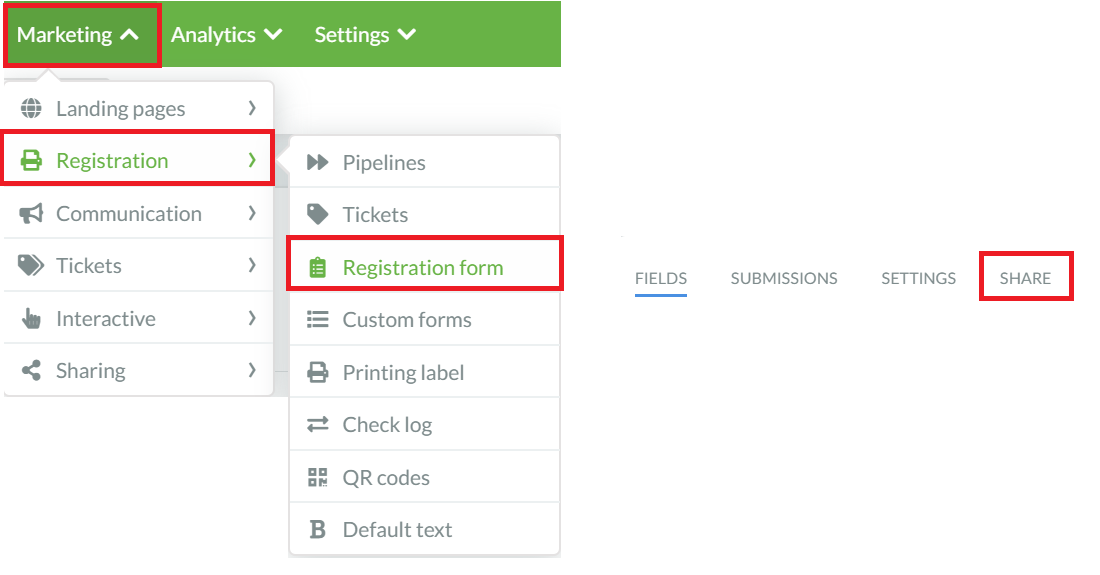Expand the Landing pages submenu arrow
The width and height of the screenshot is (1100, 575).
(253, 108)
